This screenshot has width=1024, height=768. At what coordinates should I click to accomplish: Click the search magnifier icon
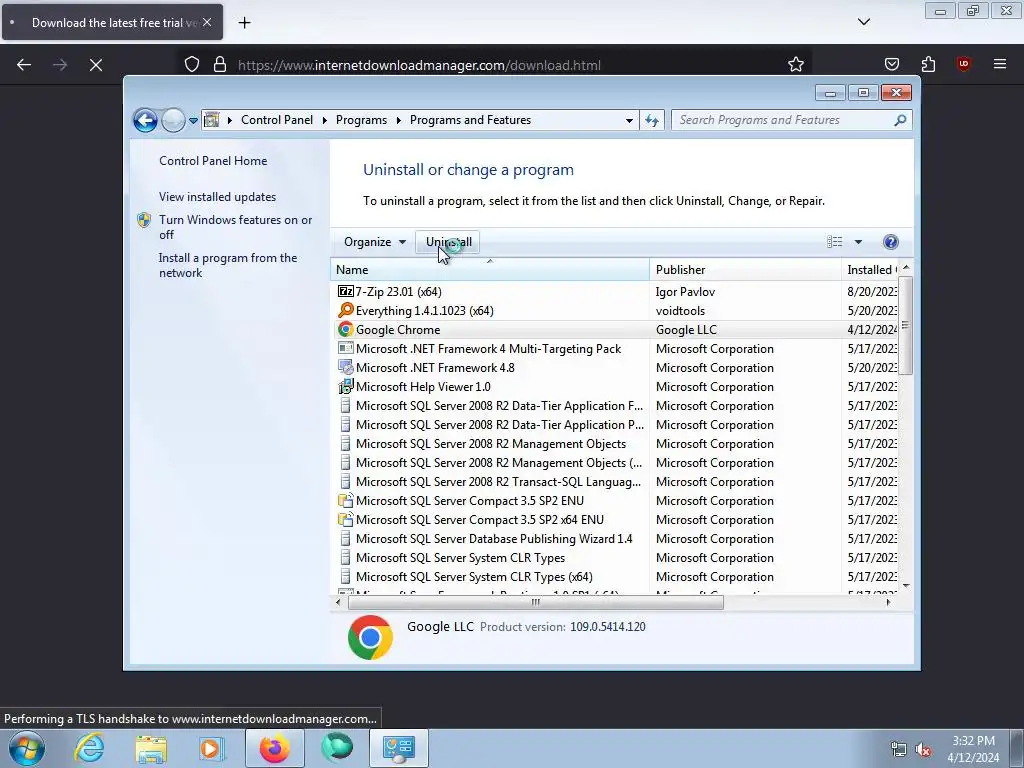click(x=901, y=120)
